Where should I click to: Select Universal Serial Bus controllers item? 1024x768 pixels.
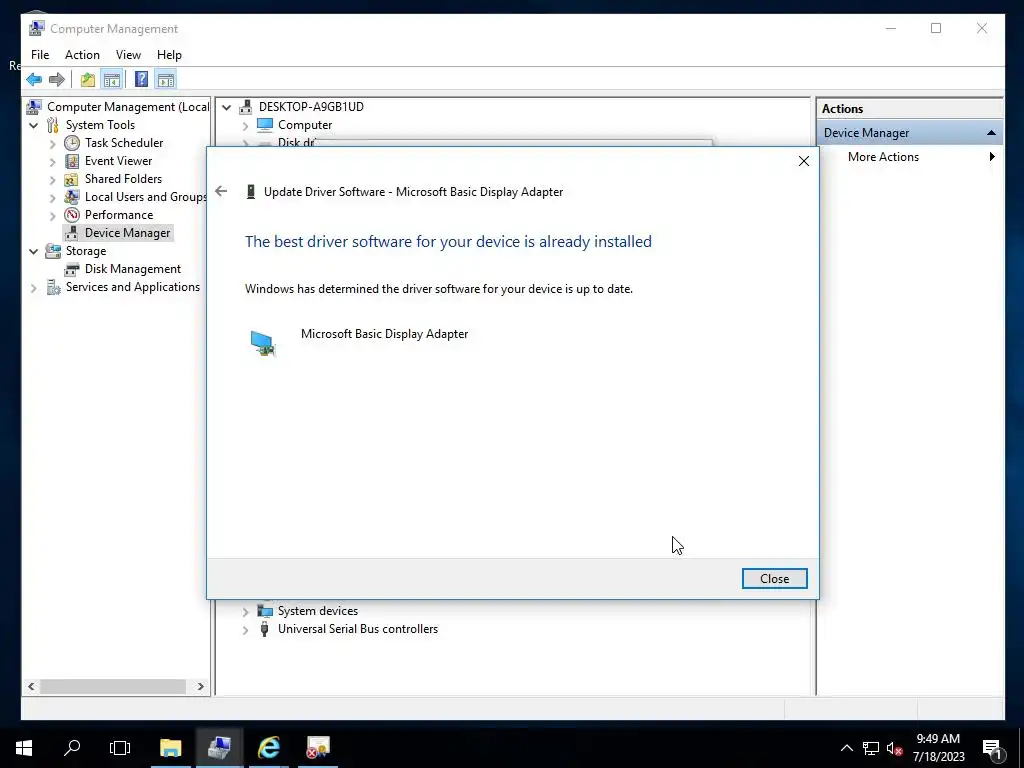358,629
